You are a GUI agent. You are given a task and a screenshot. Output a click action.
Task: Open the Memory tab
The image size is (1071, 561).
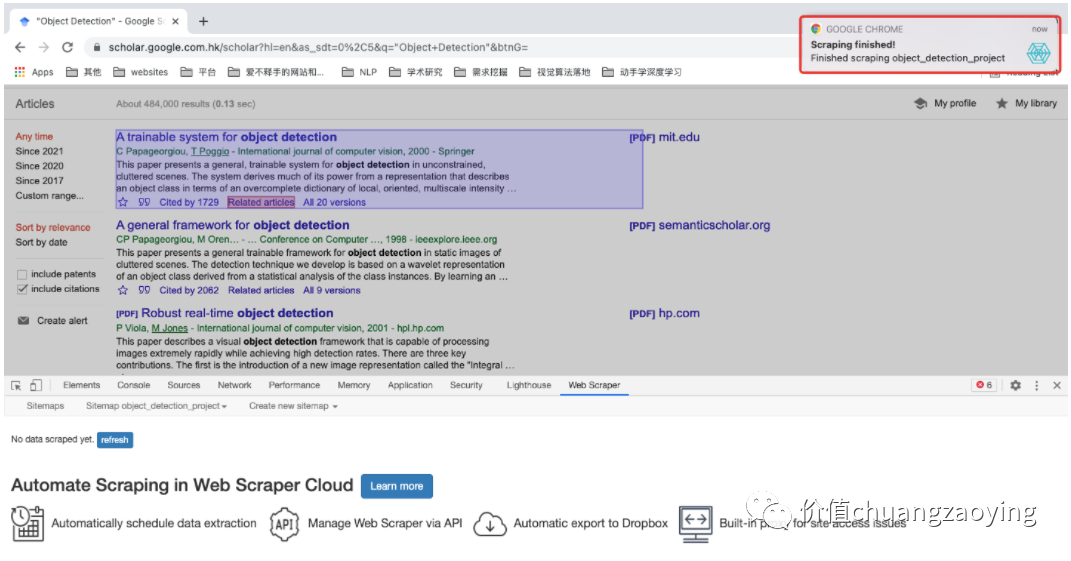point(354,385)
